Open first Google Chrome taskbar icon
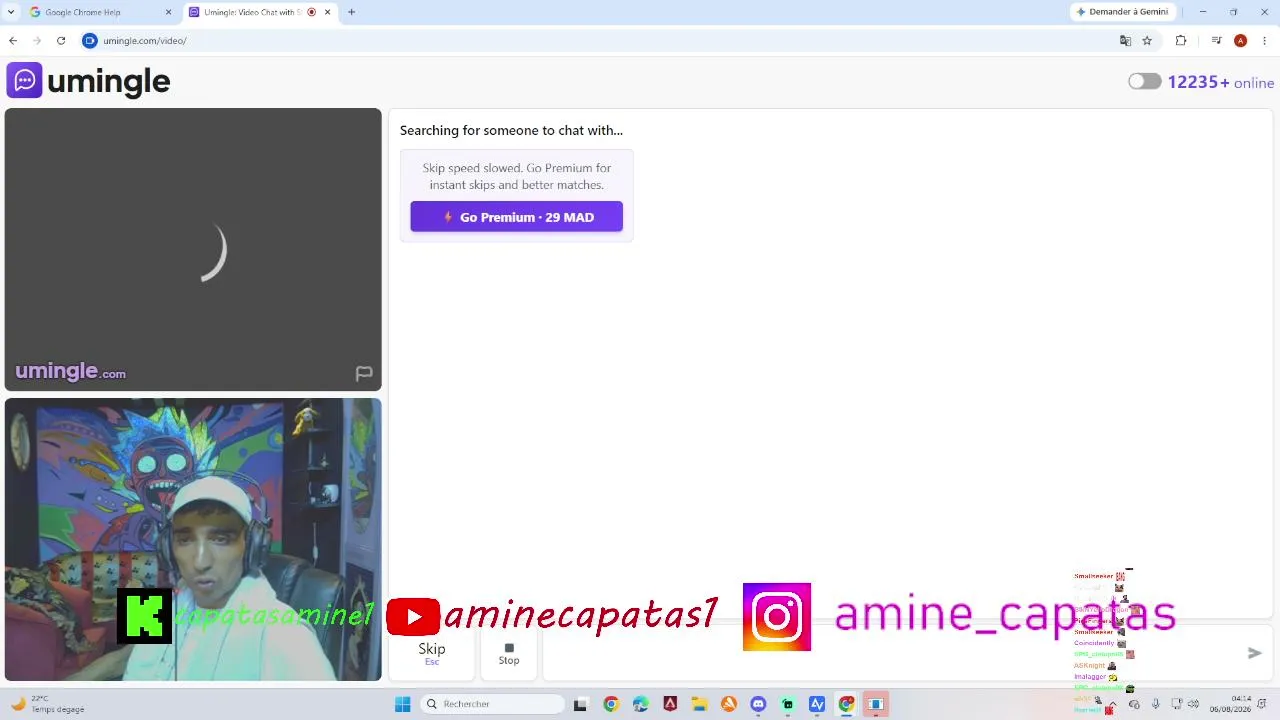 (x=611, y=704)
